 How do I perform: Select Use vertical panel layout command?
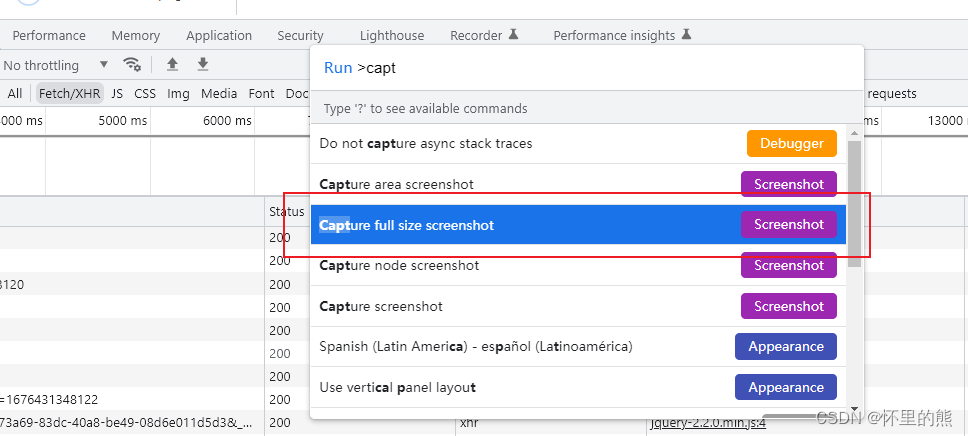(578, 387)
